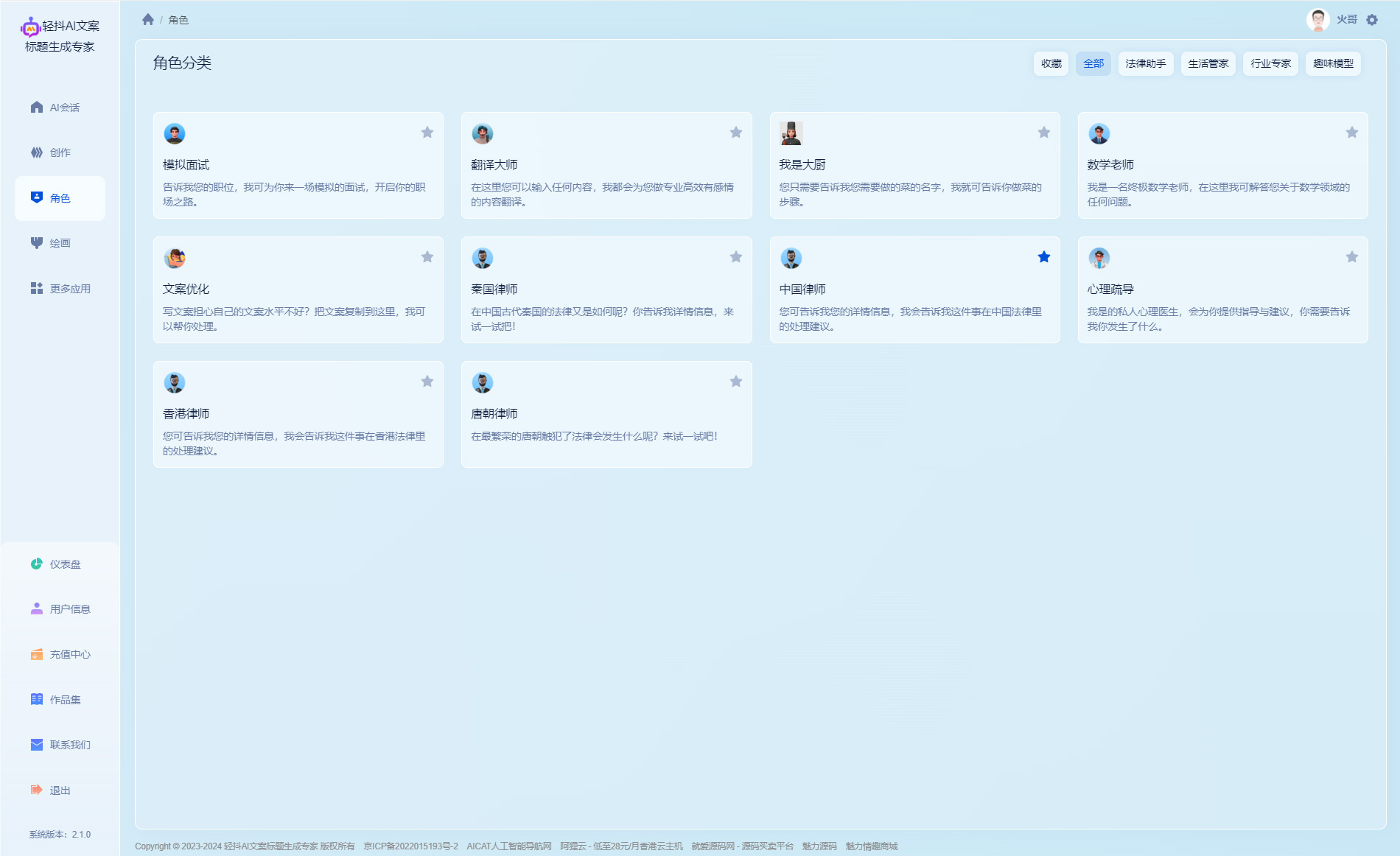Go to 创作 in the sidebar
Image resolution: width=1400 pixels, height=856 pixels.
(60, 152)
